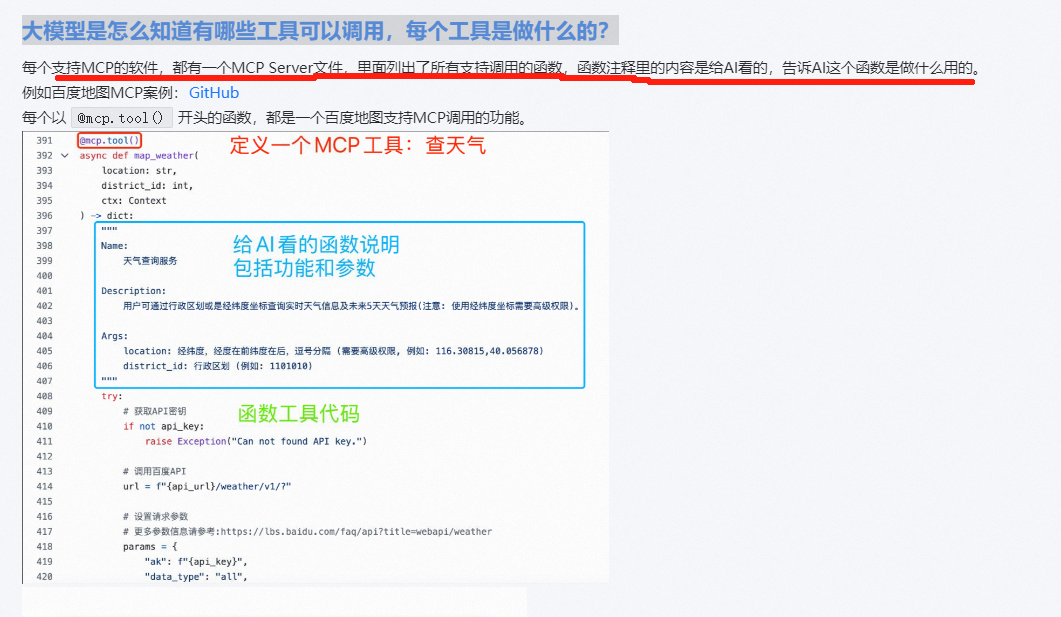This screenshot has width=1061, height=617.
Task: Click the 'location: str,' code line
Action: click(x=139, y=170)
